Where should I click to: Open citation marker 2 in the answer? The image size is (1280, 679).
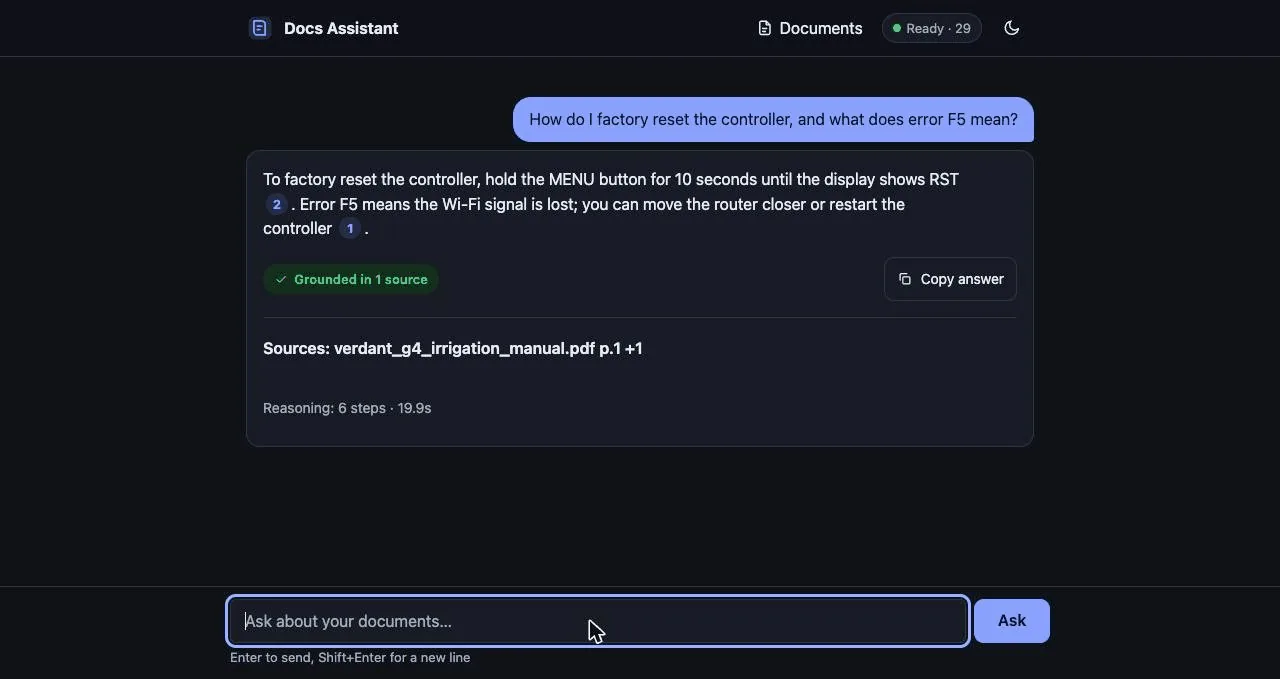(x=277, y=204)
